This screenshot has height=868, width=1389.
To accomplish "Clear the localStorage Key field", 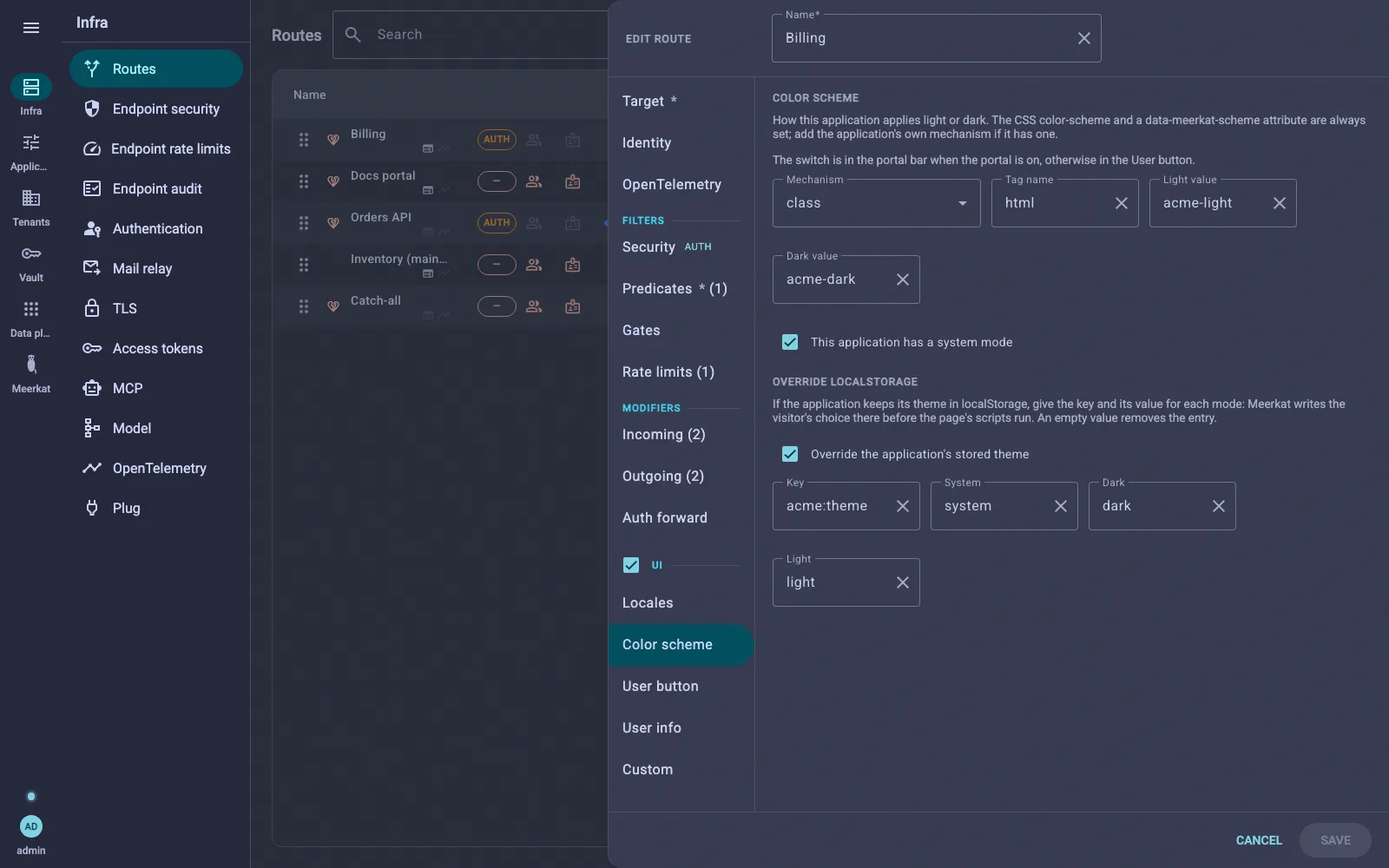I will coord(903,506).
